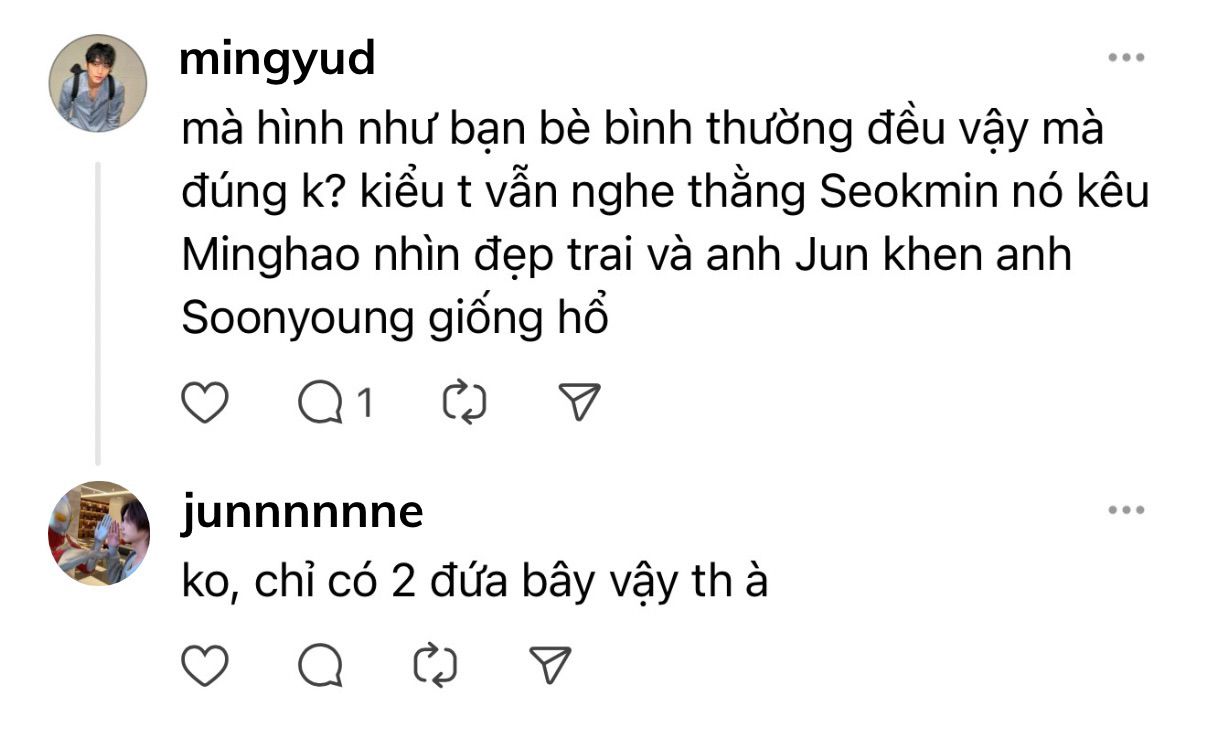Click the reply count 1 on mingyud's post
This screenshot has height=733, width=1205.
point(365,404)
